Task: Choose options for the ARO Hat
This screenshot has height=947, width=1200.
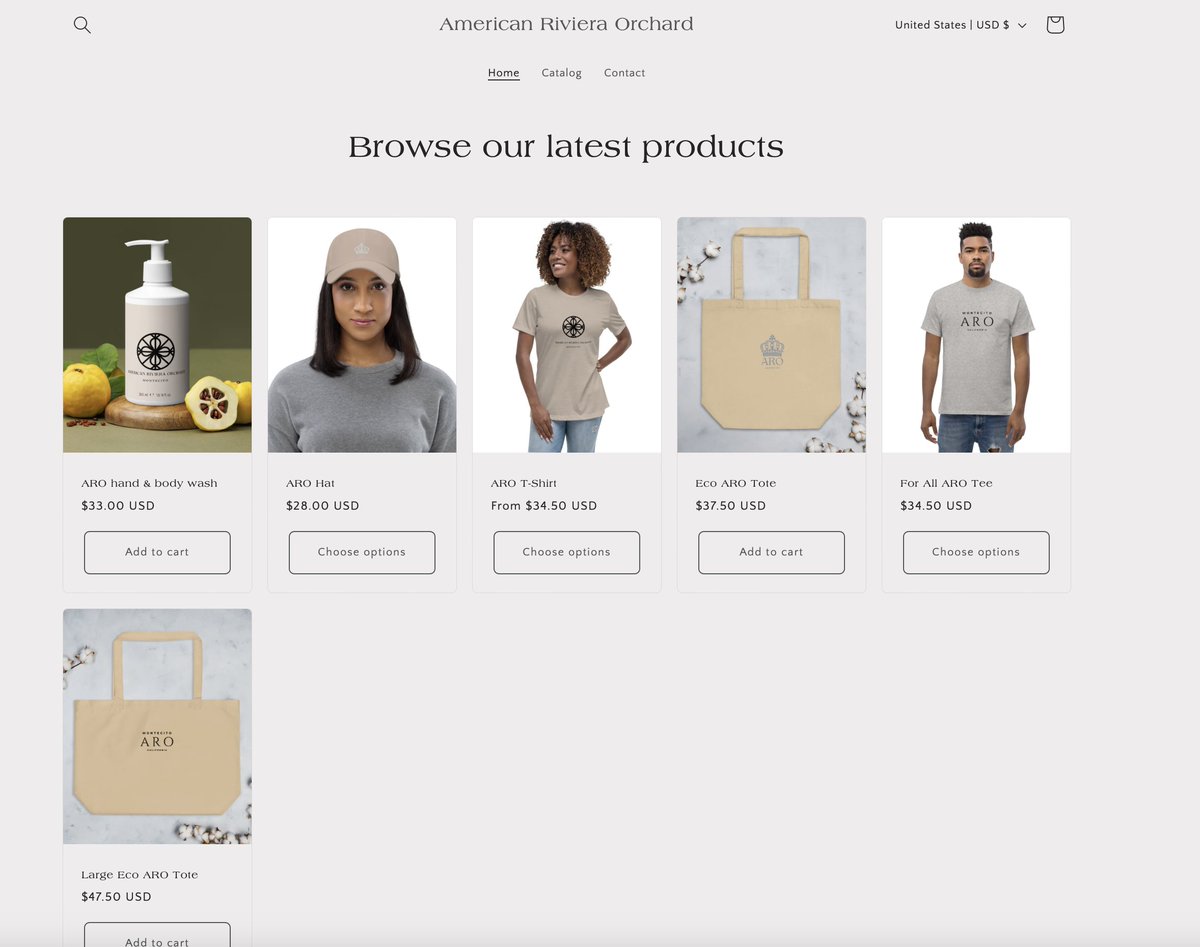Action: pos(362,552)
